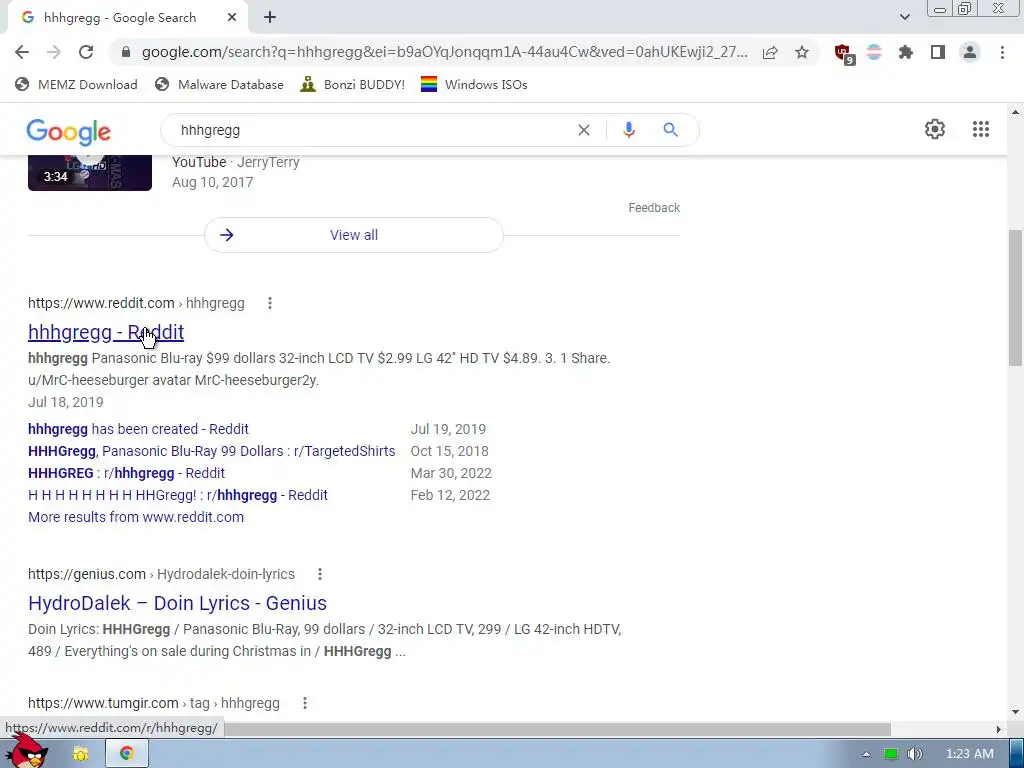The image size is (1024, 768).
Task: Open the Chrome three-dot menu
Action: pyautogui.click(x=1002, y=52)
